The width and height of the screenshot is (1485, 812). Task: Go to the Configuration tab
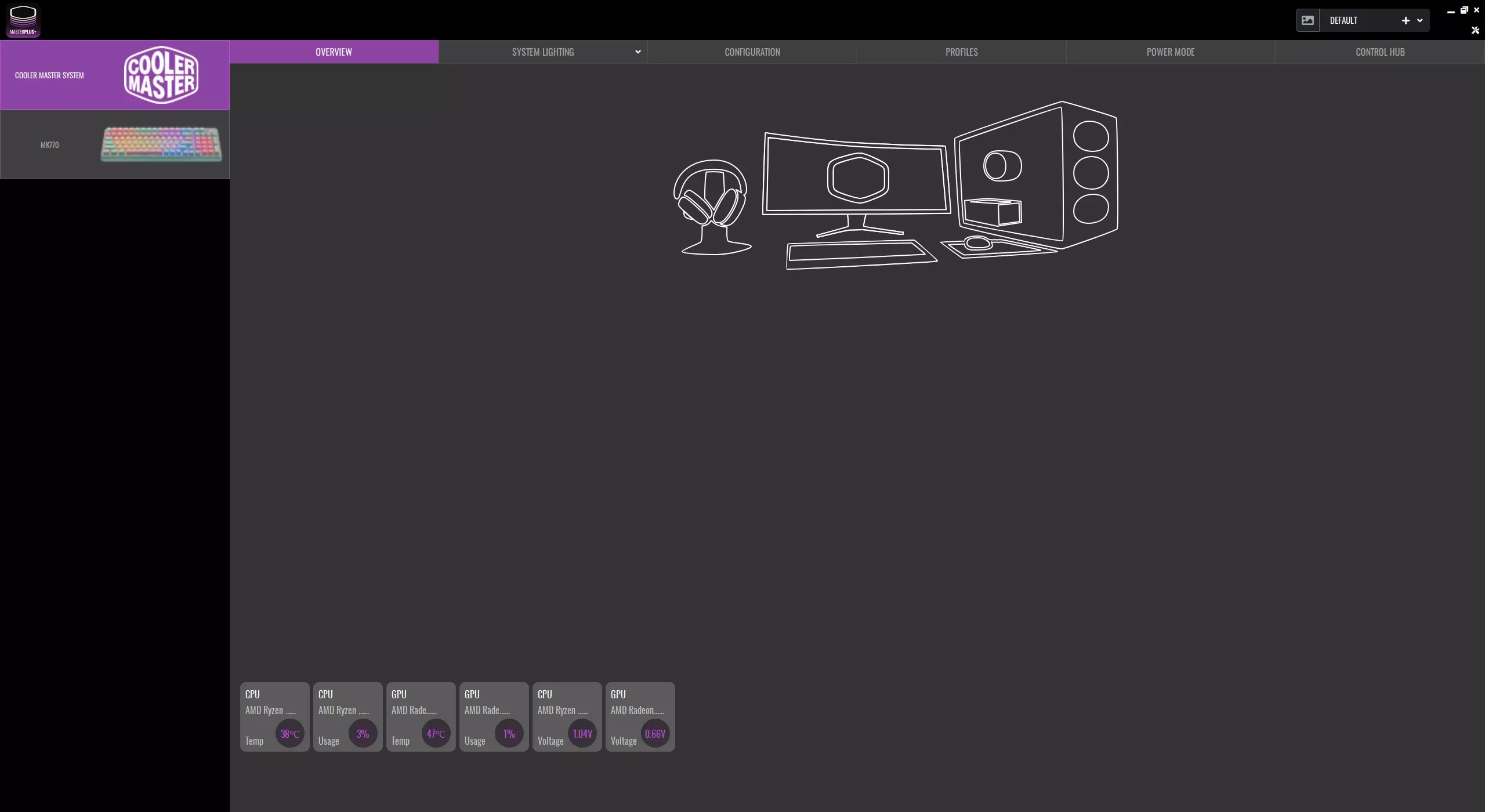752,52
